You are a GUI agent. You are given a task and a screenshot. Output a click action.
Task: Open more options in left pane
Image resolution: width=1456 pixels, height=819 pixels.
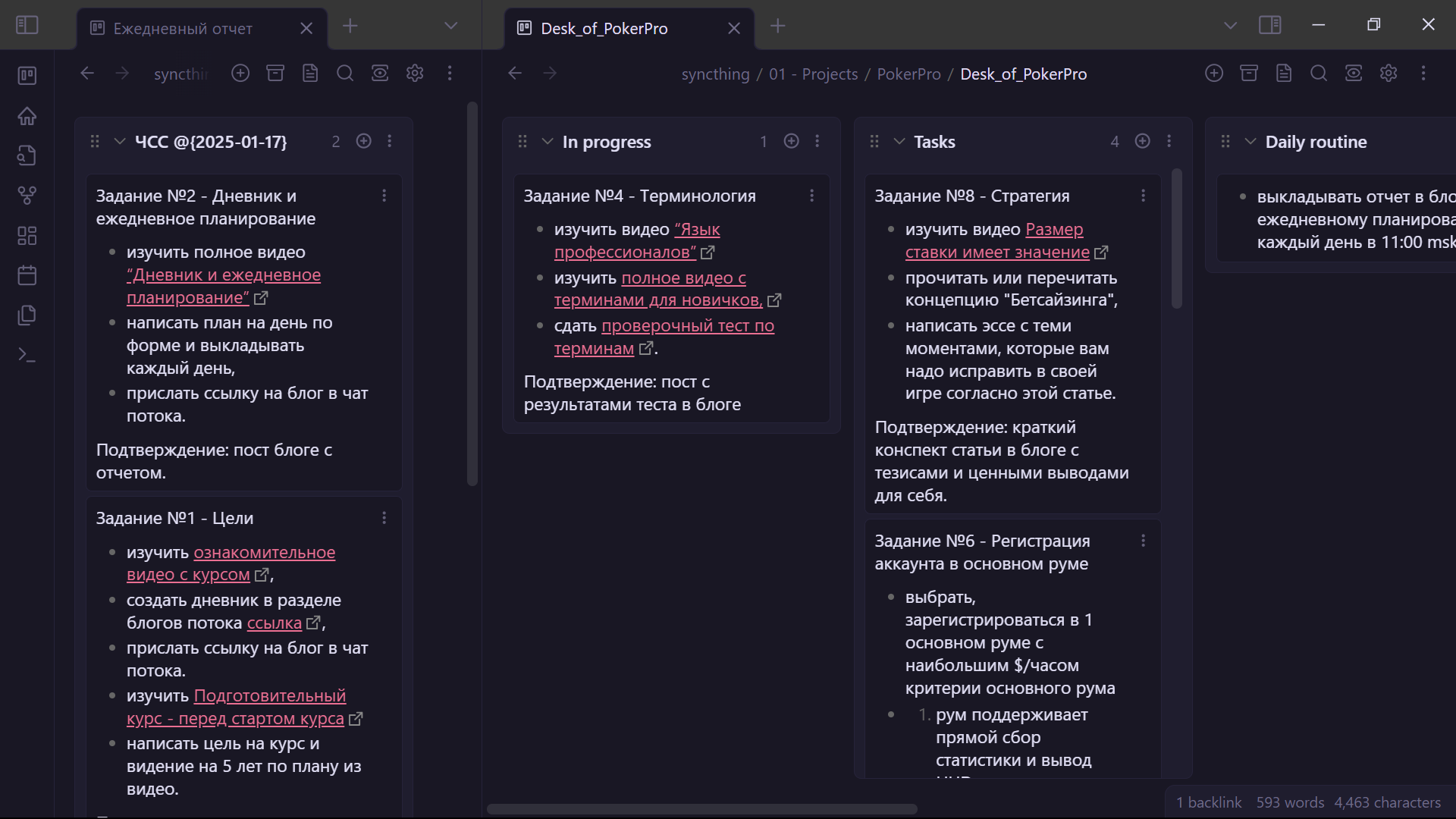coord(450,73)
